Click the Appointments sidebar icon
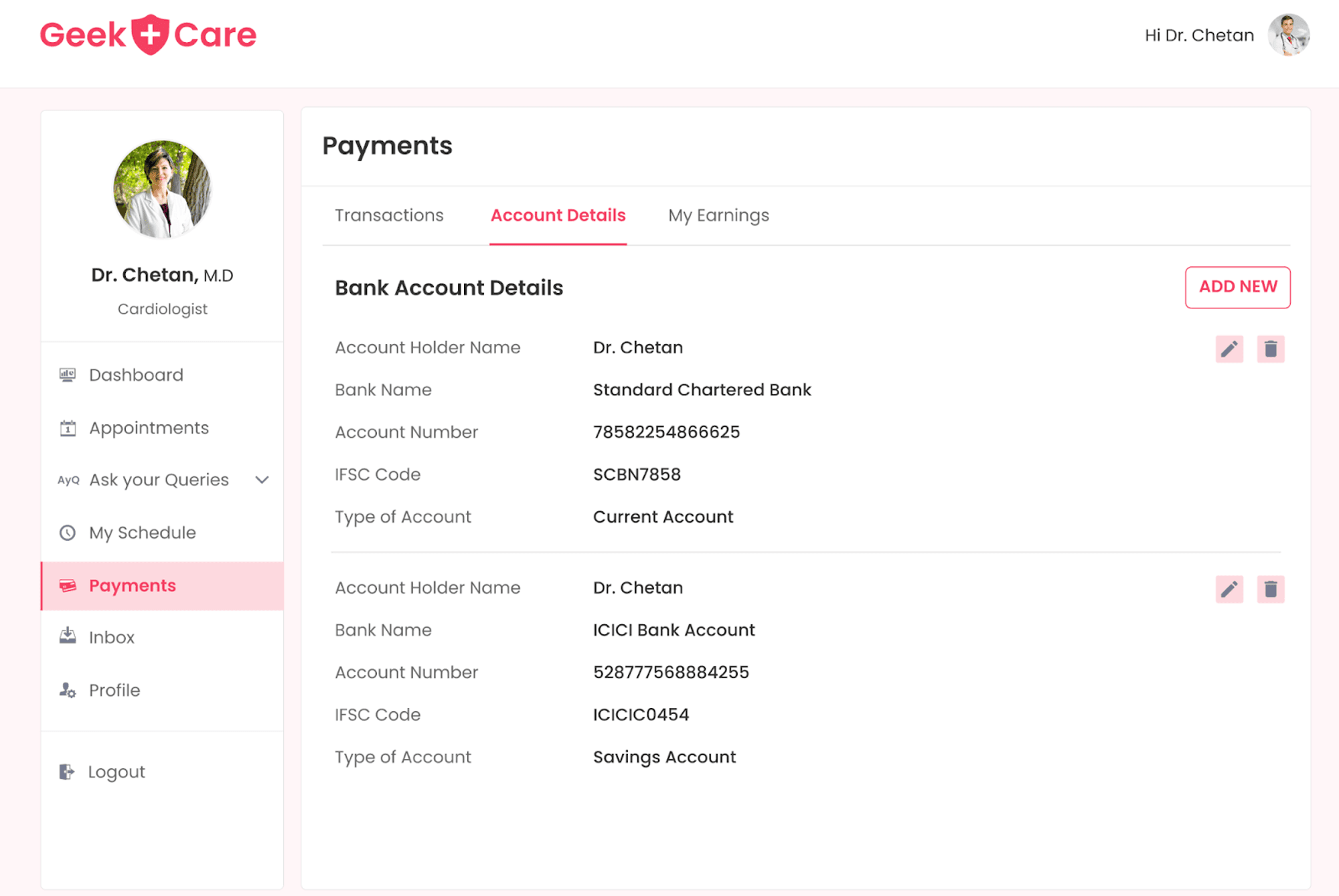 [x=69, y=427]
